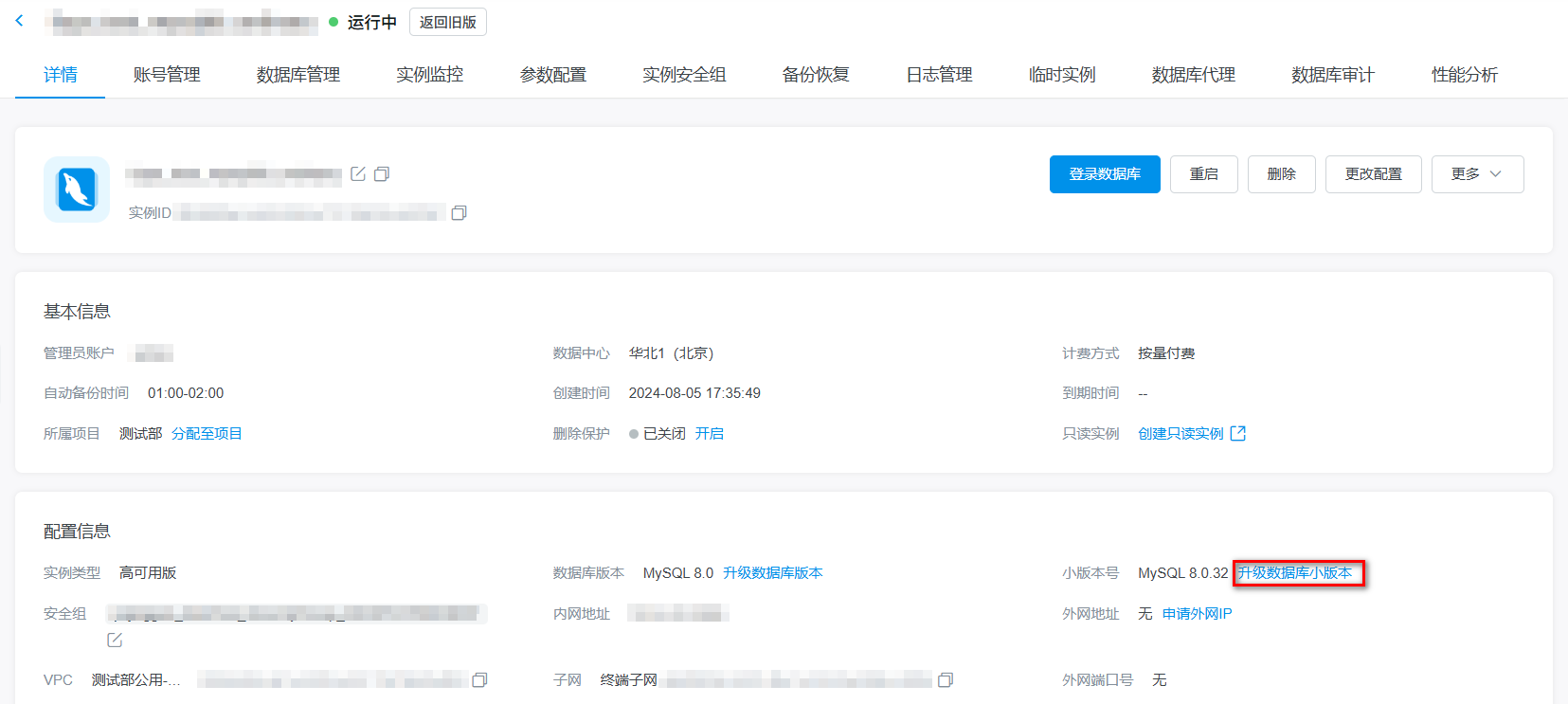Go to the 备份恢复 tab
Image resolution: width=1568 pixels, height=704 pixels.
(816, 75)
